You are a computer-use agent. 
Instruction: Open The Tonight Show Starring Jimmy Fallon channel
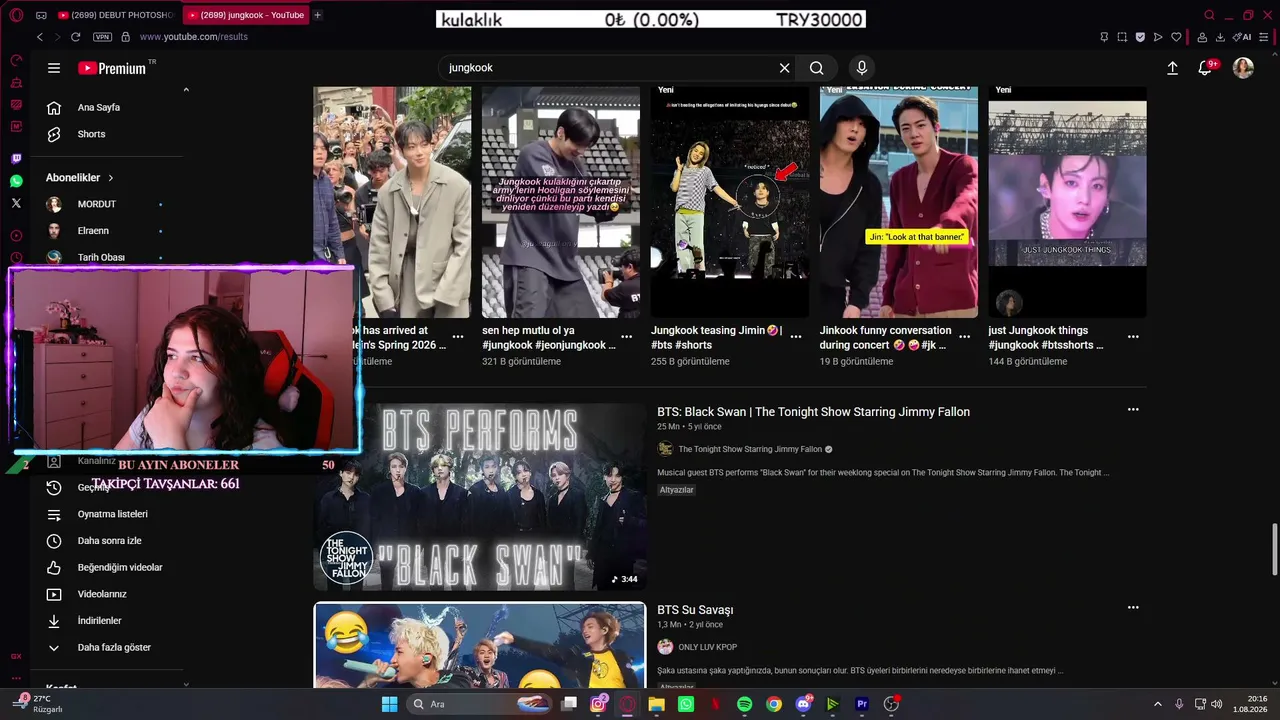pyautogui.click(x=750, y=450)
